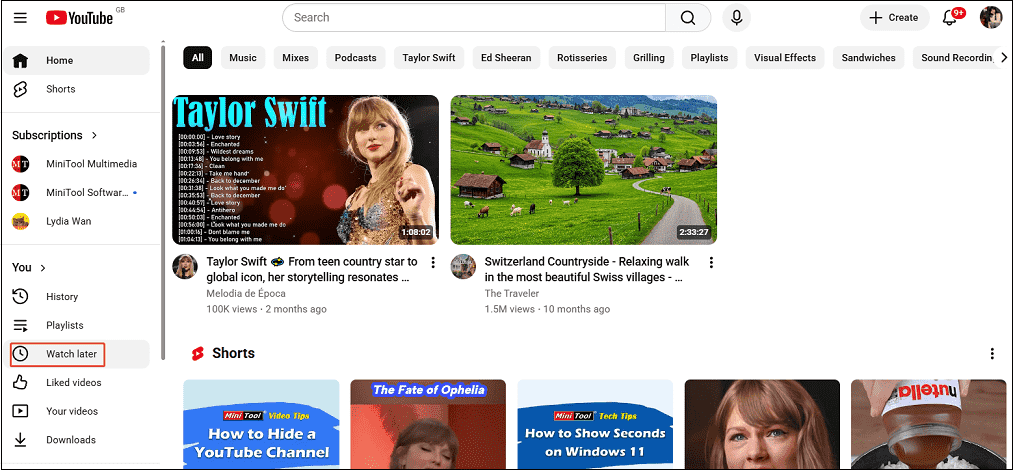Click Melodia de Época channel name
Viewport: 1013px width, 470px height.
(245, 294)
